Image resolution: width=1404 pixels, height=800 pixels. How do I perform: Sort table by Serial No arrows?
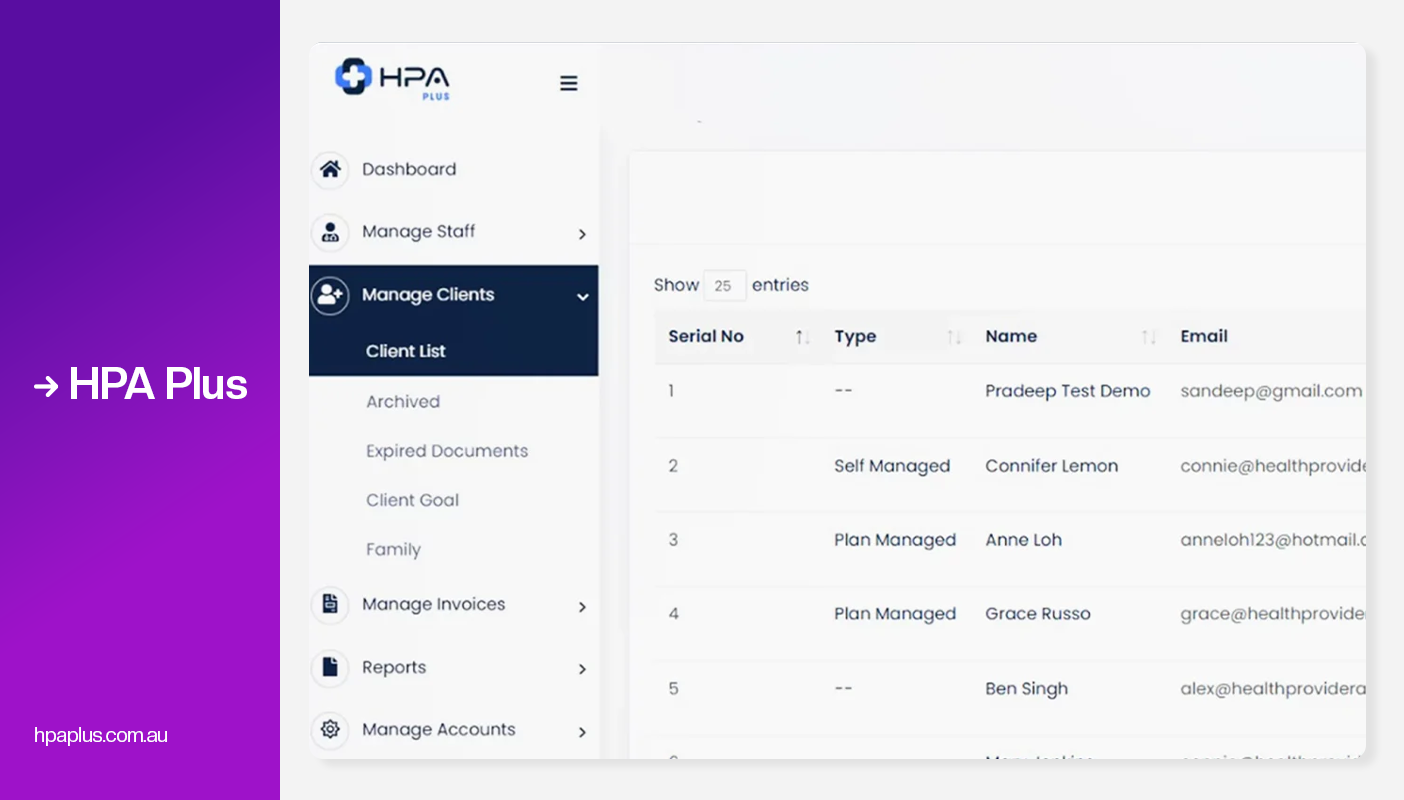pyautogui.click(x=802, y=337)
